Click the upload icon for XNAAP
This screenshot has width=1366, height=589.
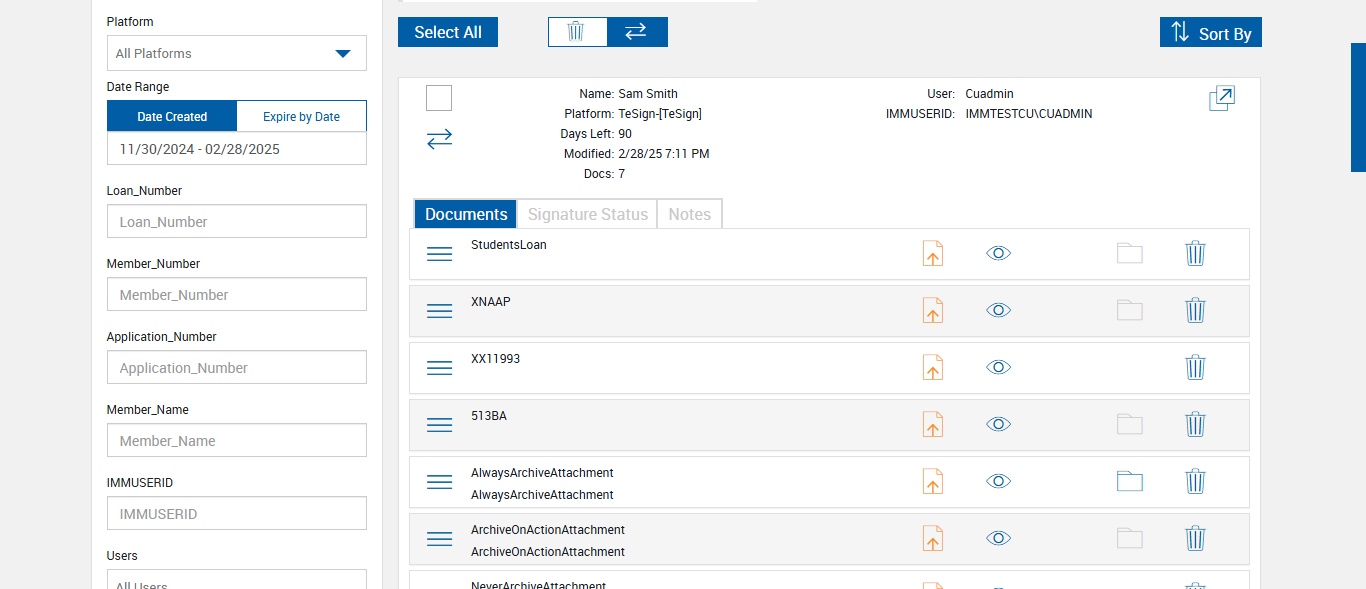932,310
